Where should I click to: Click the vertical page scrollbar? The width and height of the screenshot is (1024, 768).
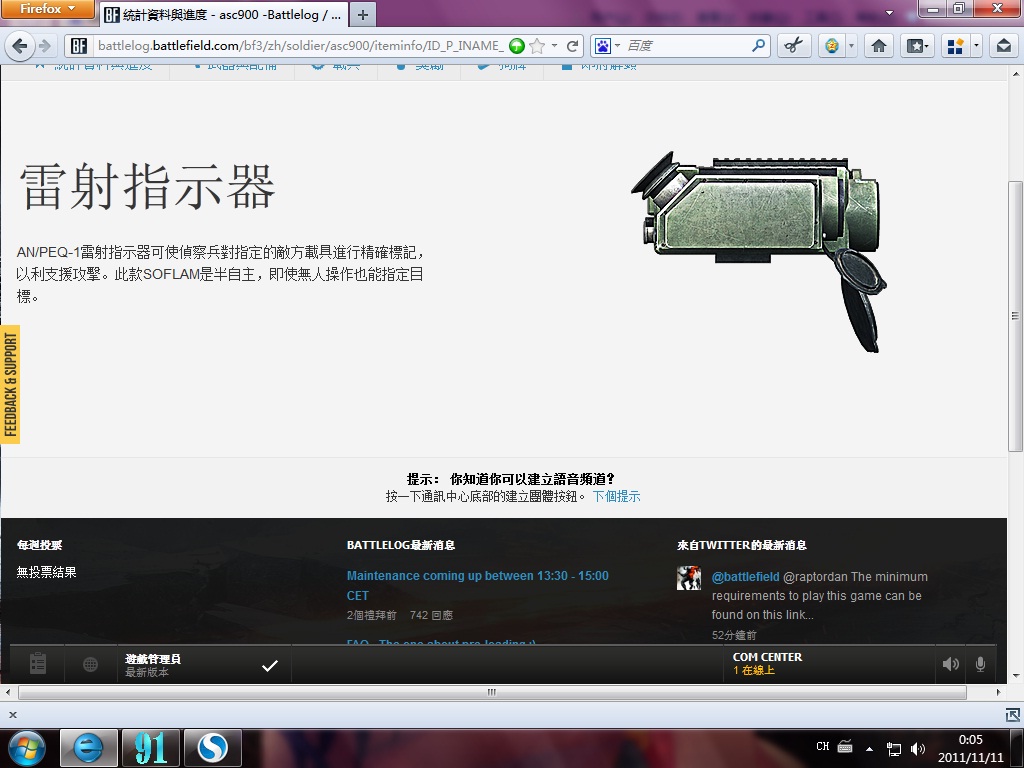click(x=1015, y=316)
